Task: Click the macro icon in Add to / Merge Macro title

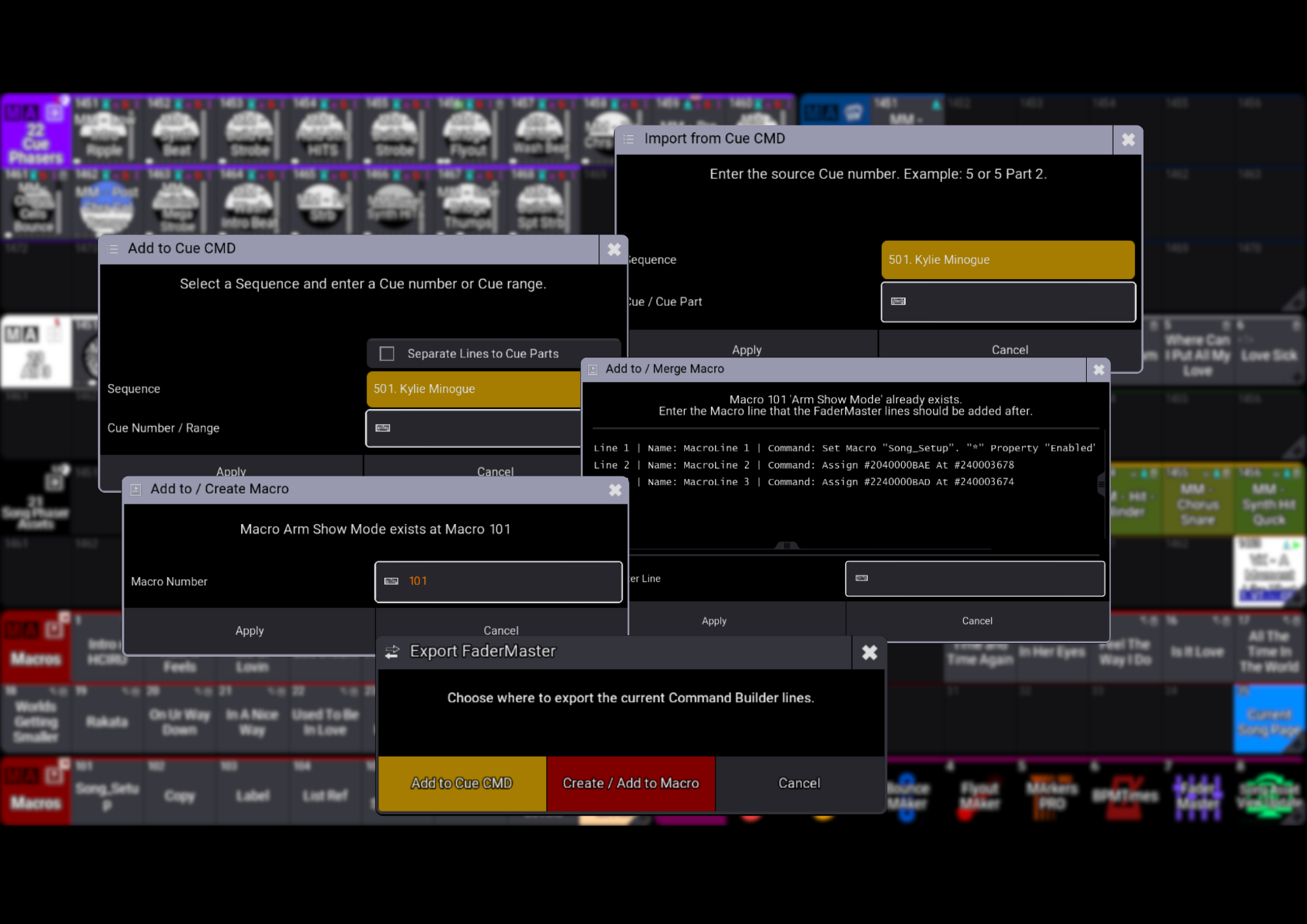Action: click(593, 369)
